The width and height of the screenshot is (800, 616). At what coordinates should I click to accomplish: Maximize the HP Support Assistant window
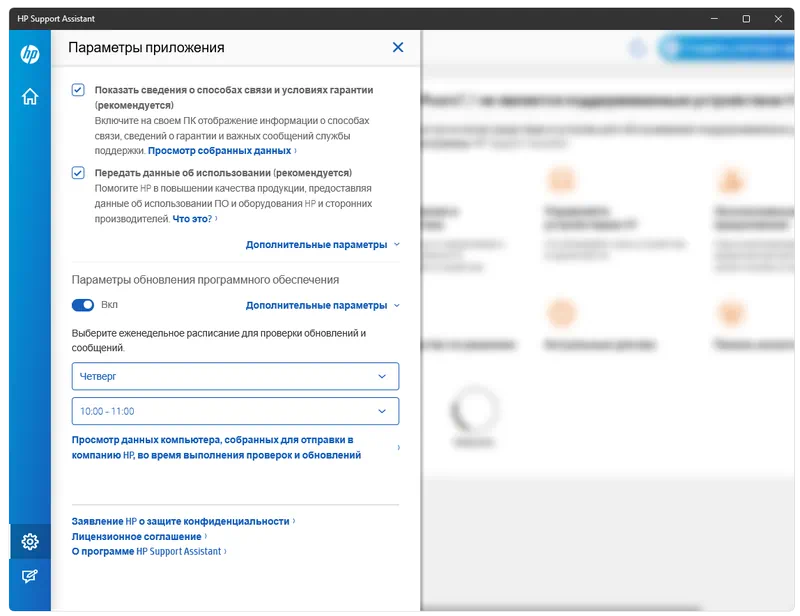(746, 19)
